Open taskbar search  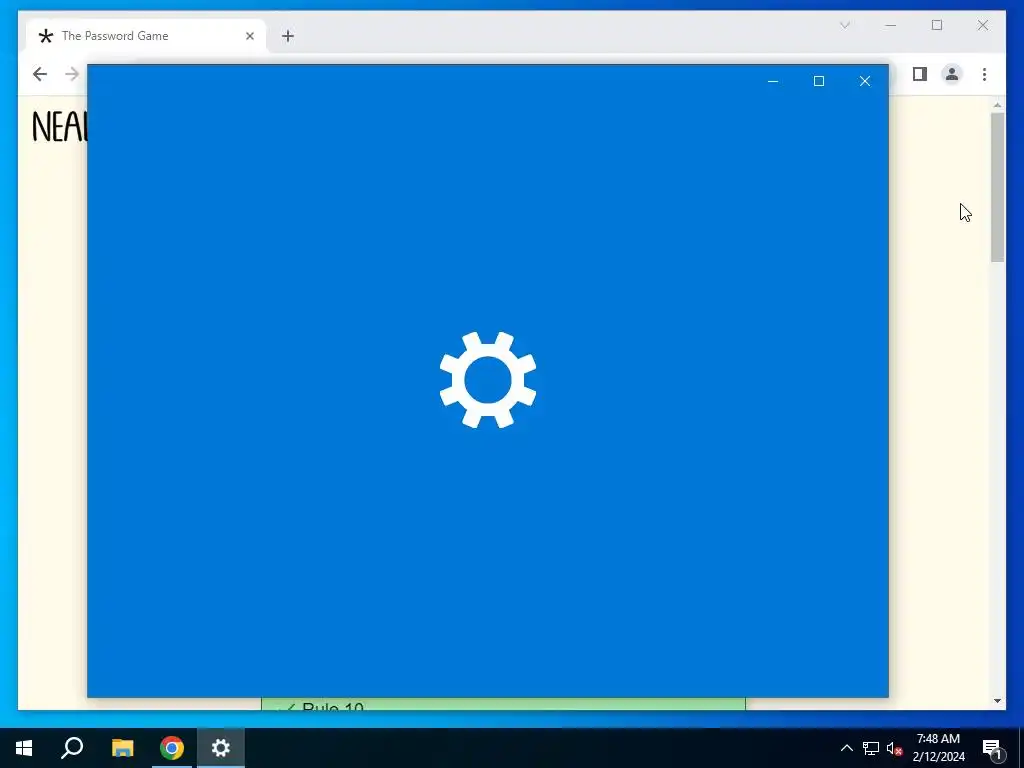[72, 748]
